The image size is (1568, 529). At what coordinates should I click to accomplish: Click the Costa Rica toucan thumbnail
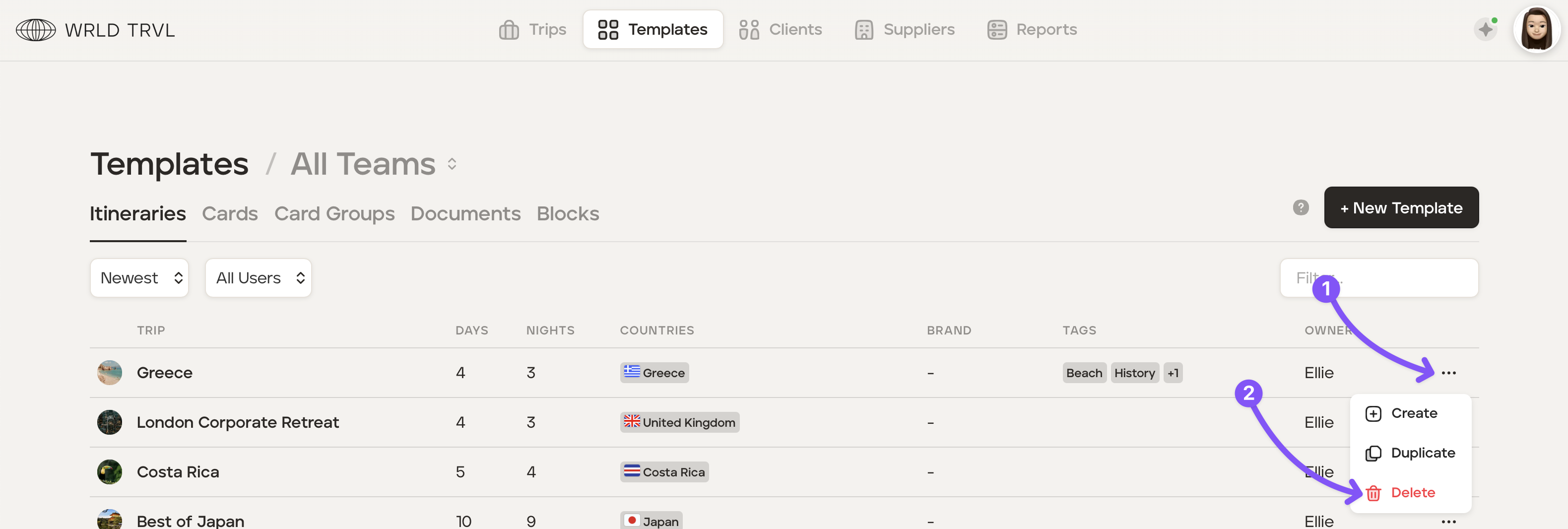point(110,472)
